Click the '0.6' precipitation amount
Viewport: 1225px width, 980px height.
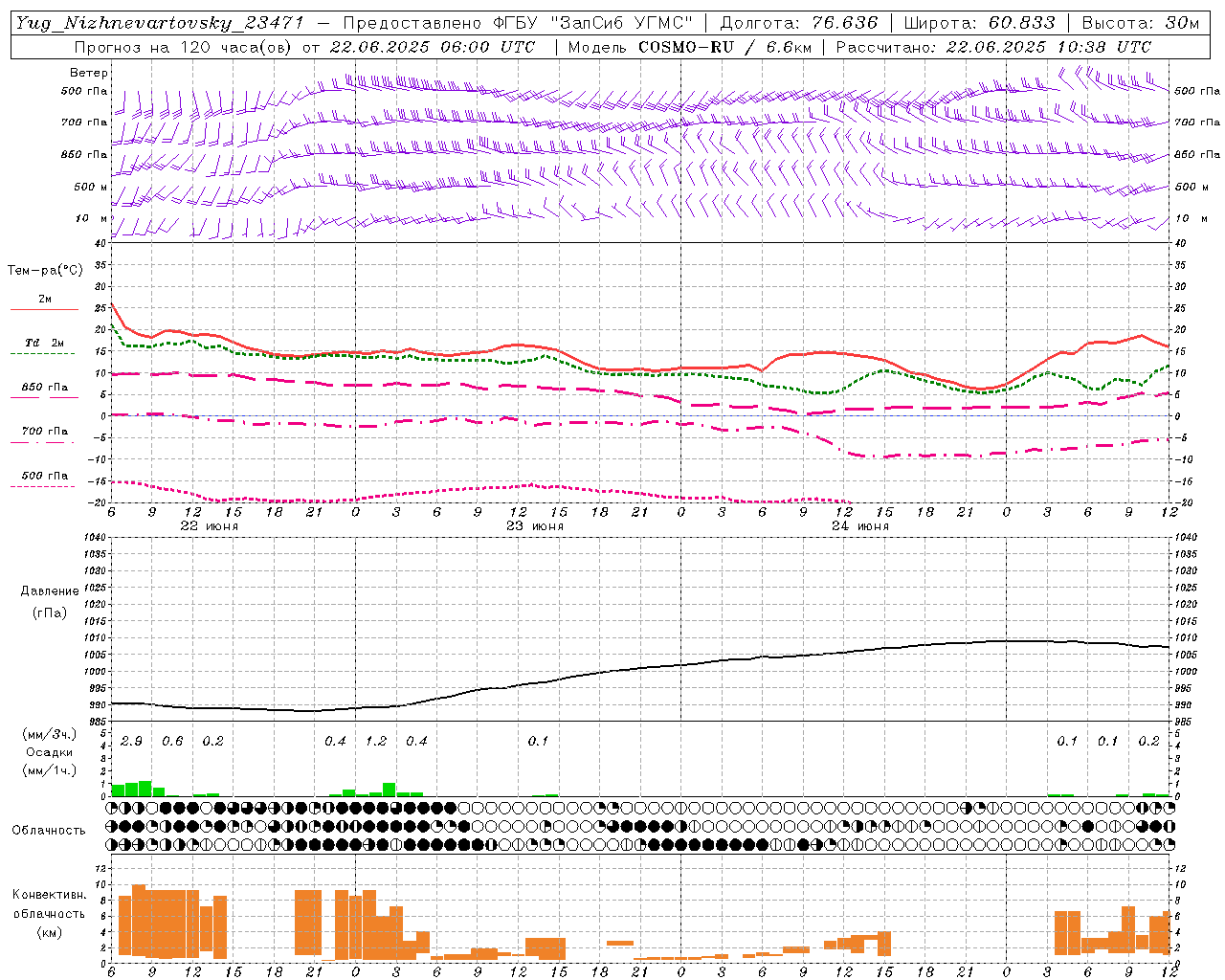[172, 741]
